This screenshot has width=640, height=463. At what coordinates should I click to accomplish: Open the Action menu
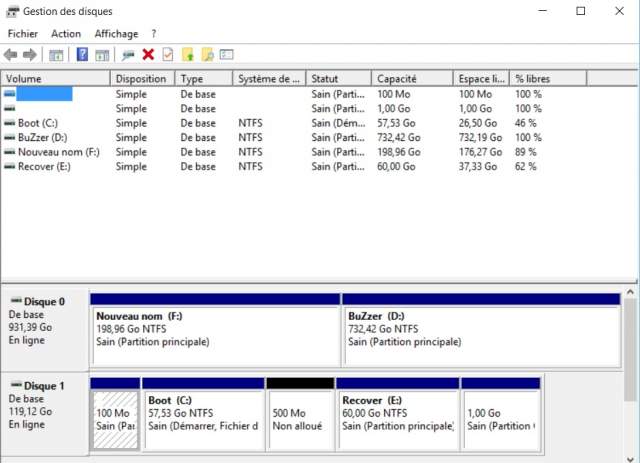[x=66, y=33]
